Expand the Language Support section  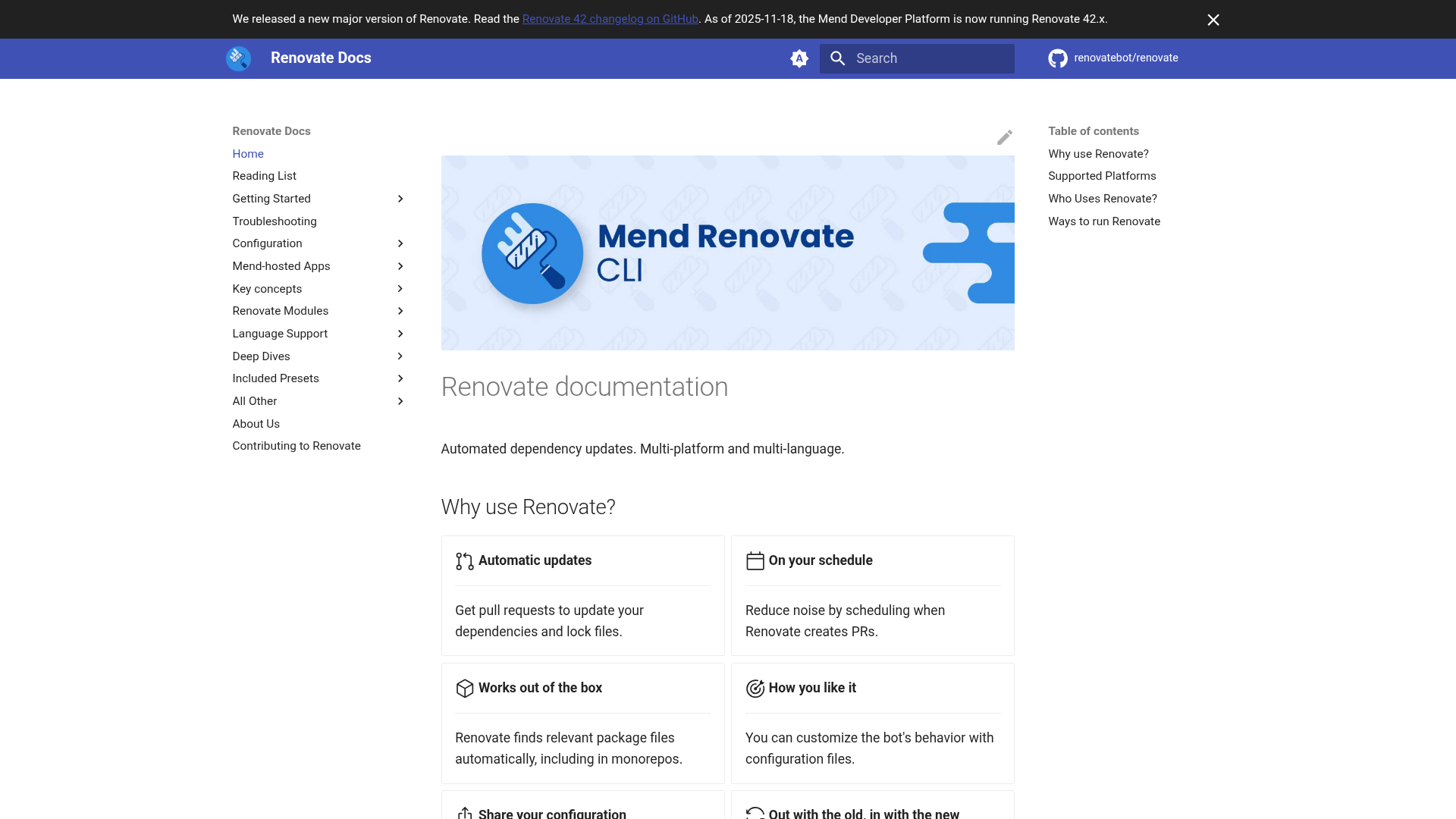point(400,334)
